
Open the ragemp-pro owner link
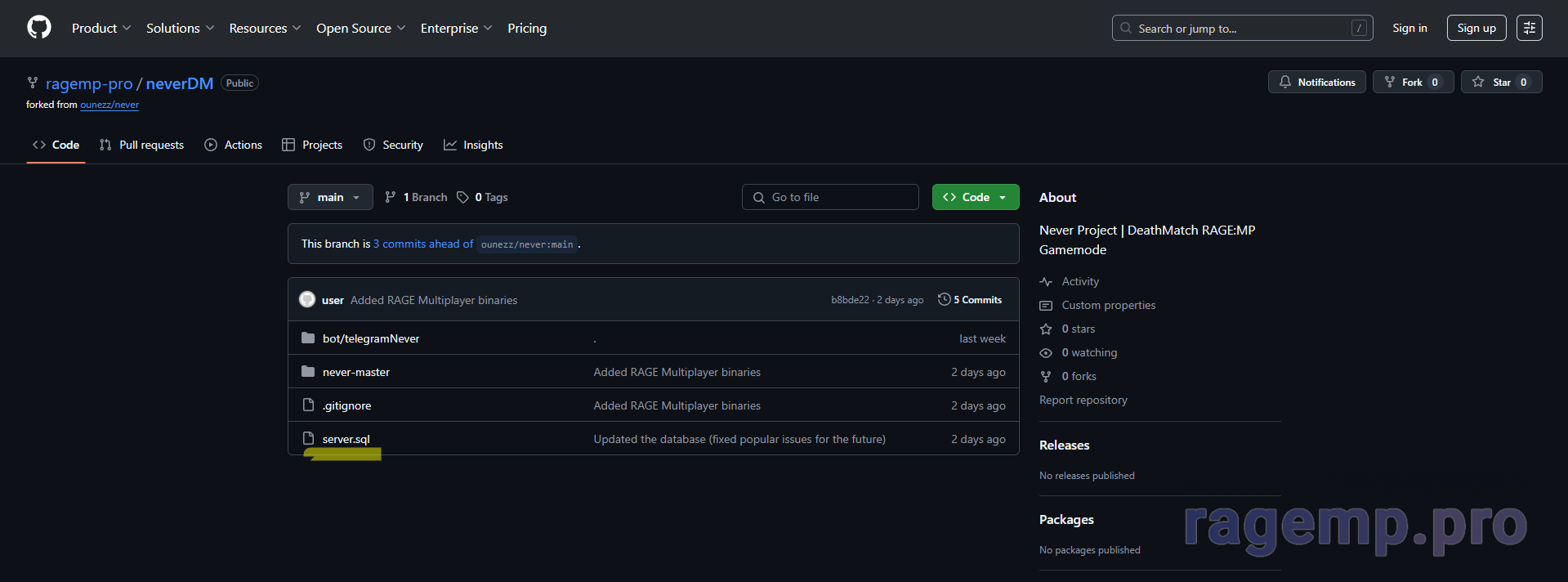click(x=89, y=83)
